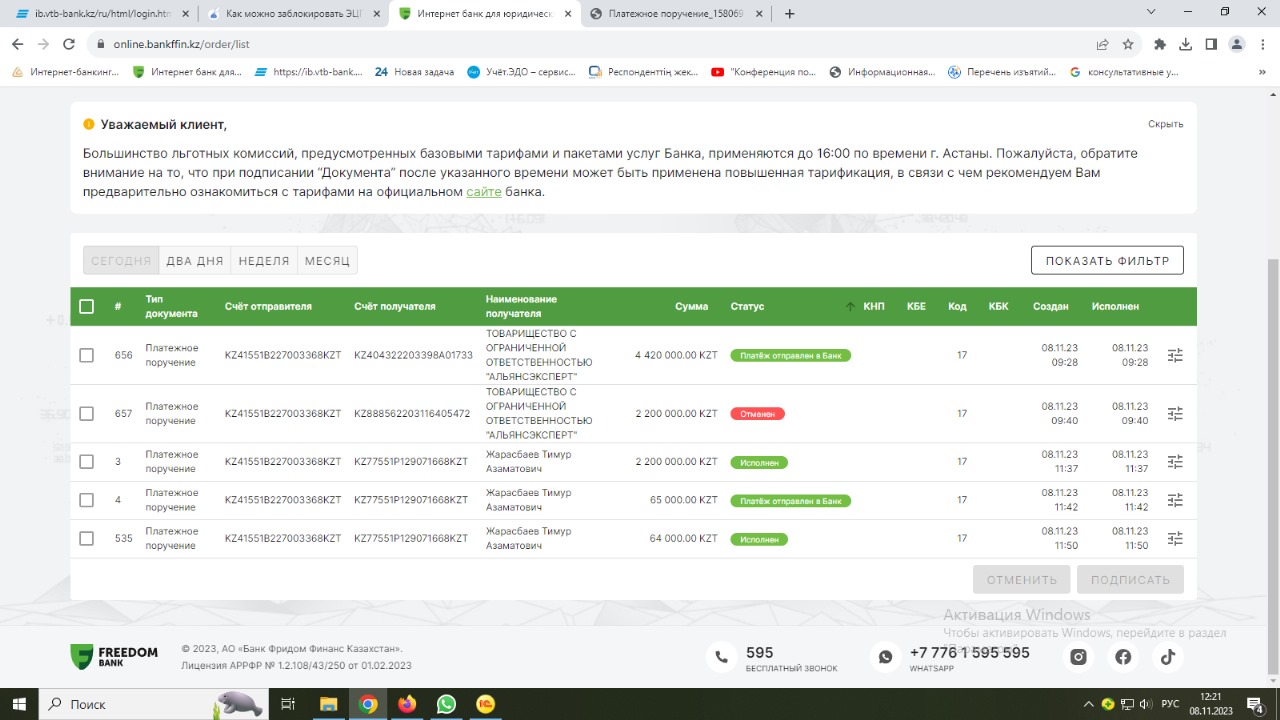Switch to Платежное поручение browser tab
This screenshot has width=1280, height=720.
pos(675,14)
